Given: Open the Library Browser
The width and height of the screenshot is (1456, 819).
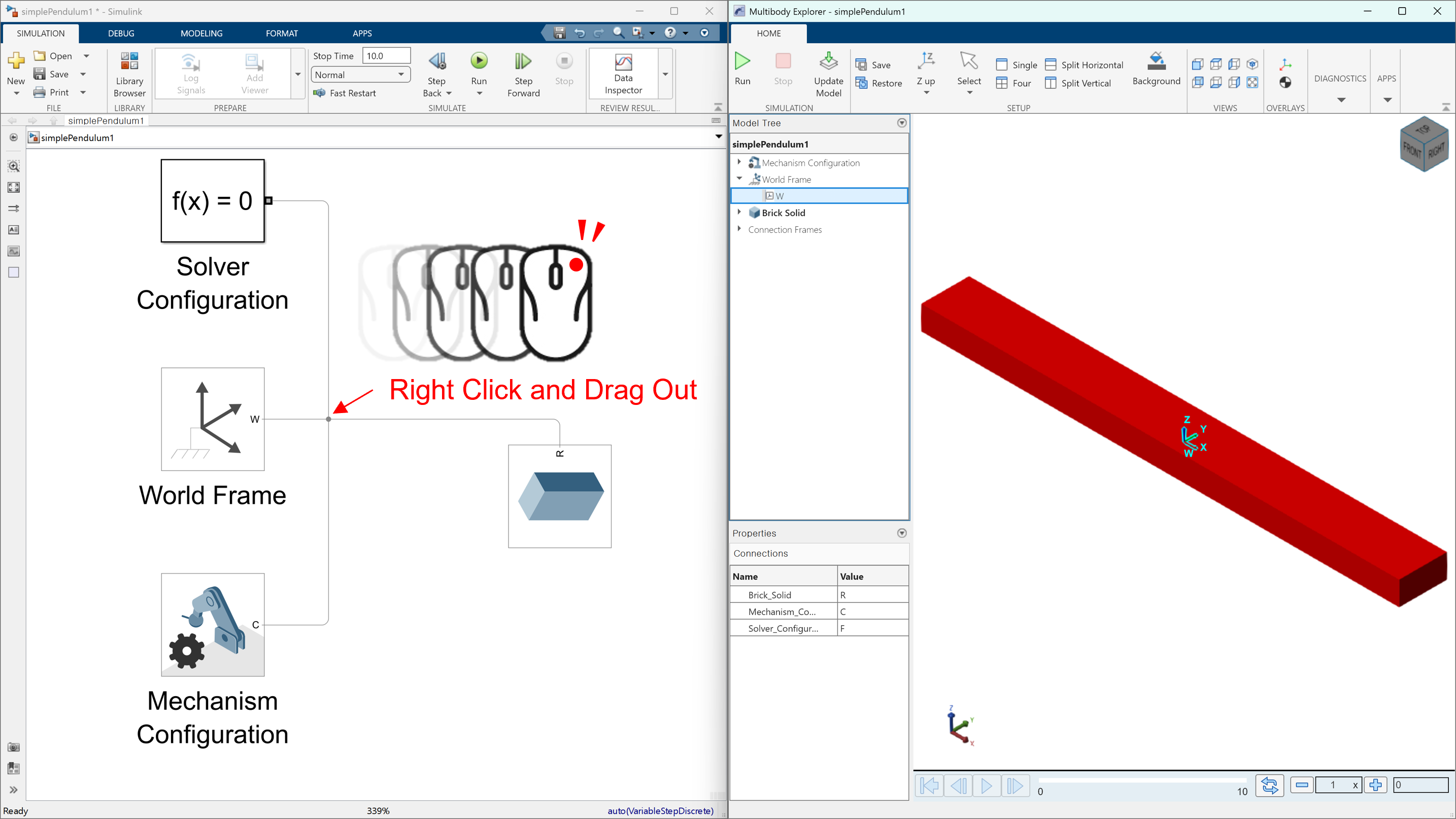Looking at the screenshot, I should coord(129,74).
